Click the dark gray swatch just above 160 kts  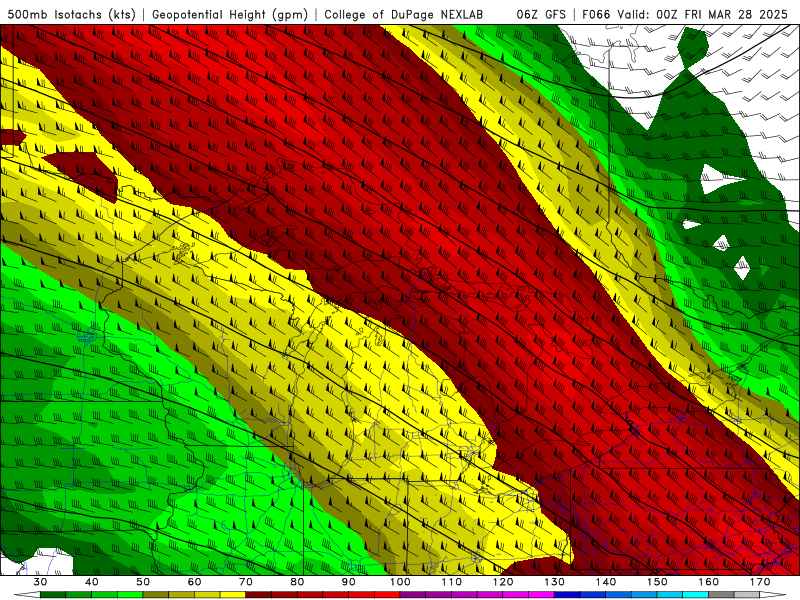click(x=721, y=595)
